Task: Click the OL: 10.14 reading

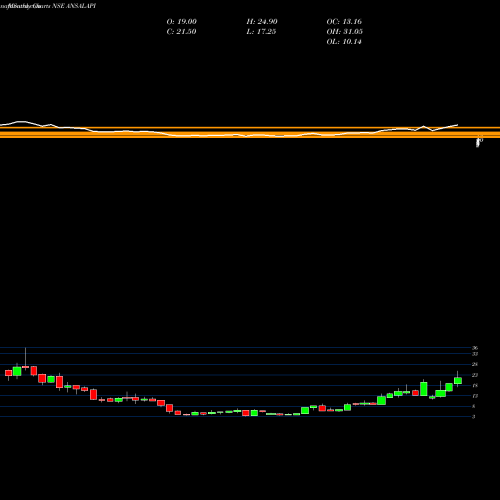Action: pos(344,42)
